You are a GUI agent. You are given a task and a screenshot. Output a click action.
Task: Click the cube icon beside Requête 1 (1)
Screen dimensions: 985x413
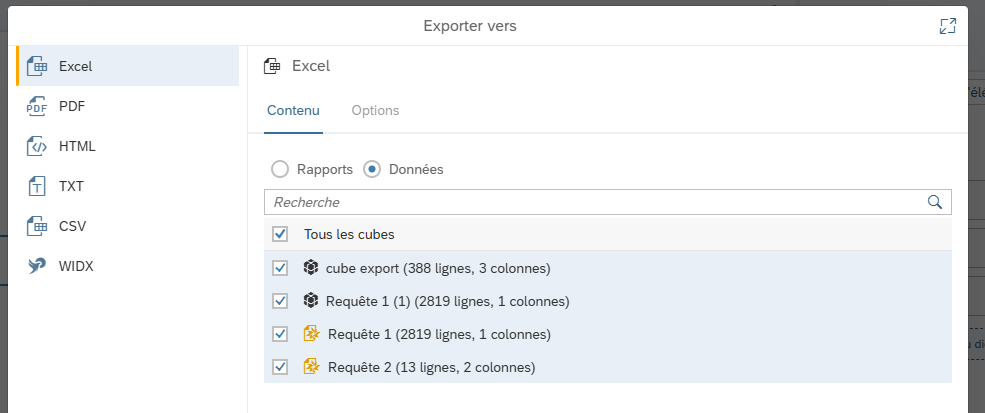point(310,300)
